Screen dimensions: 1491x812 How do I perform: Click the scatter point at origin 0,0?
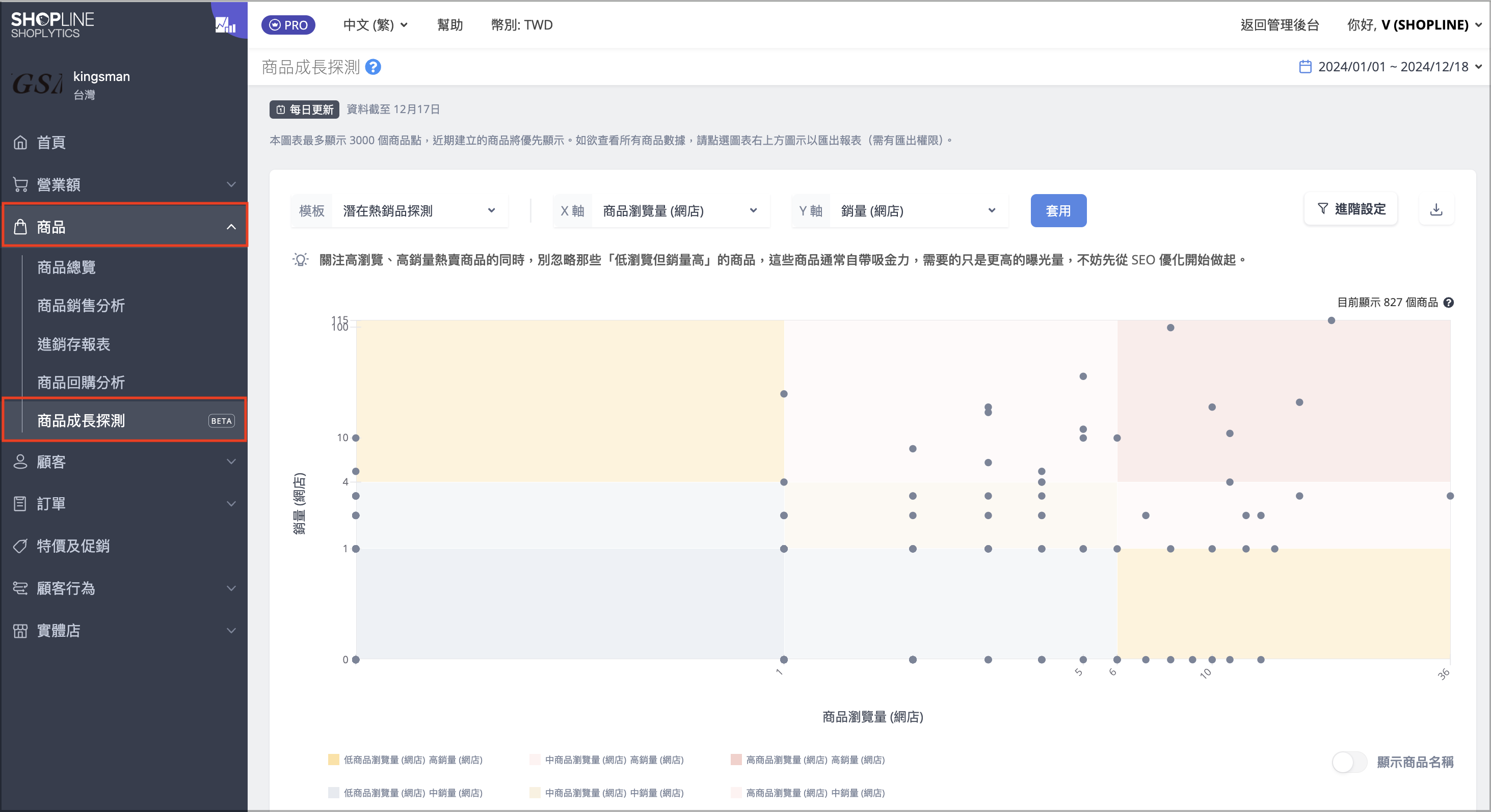(x=356, y=660)
